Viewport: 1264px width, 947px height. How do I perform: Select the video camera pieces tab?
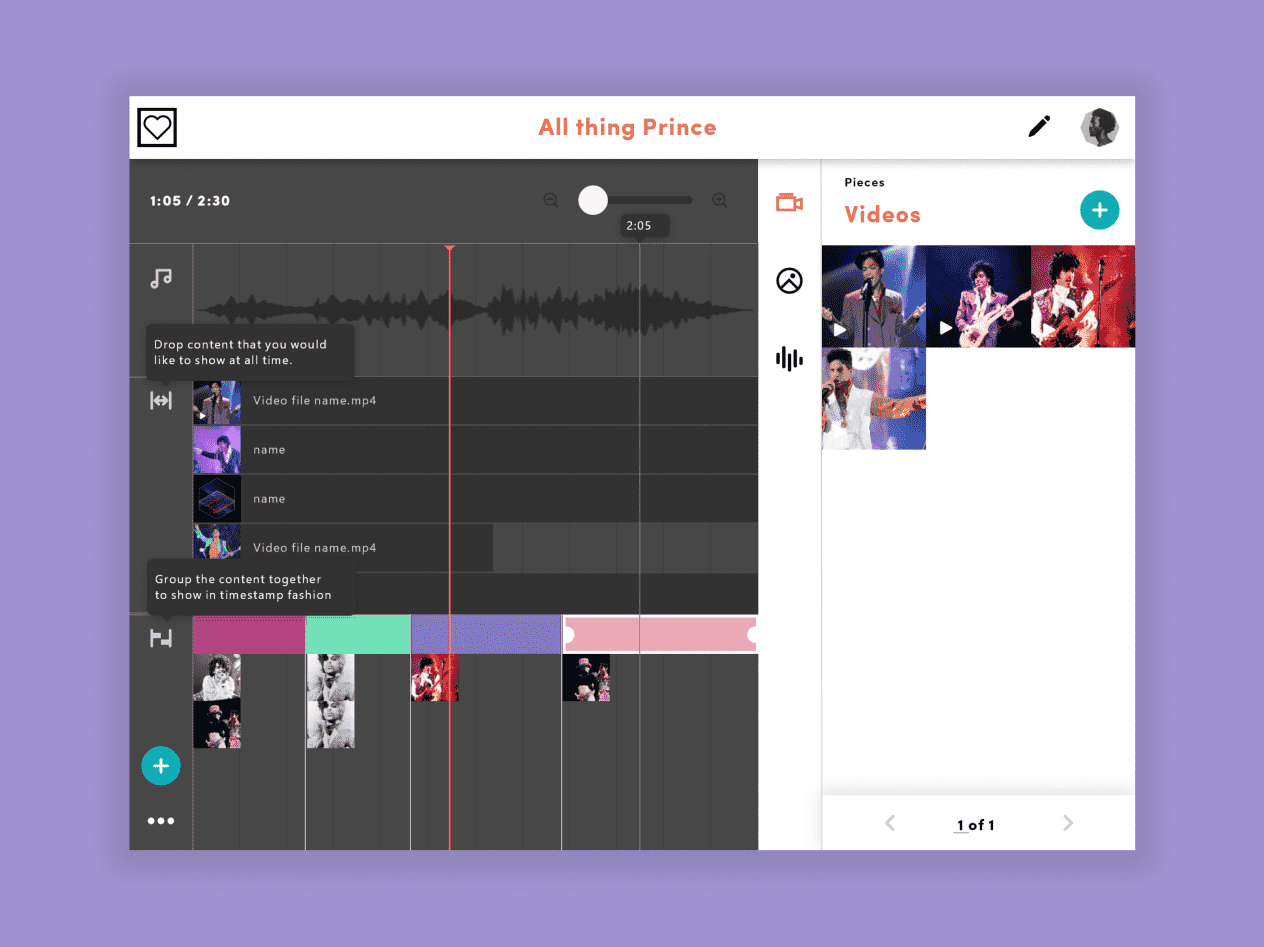(x=790, y=203)
